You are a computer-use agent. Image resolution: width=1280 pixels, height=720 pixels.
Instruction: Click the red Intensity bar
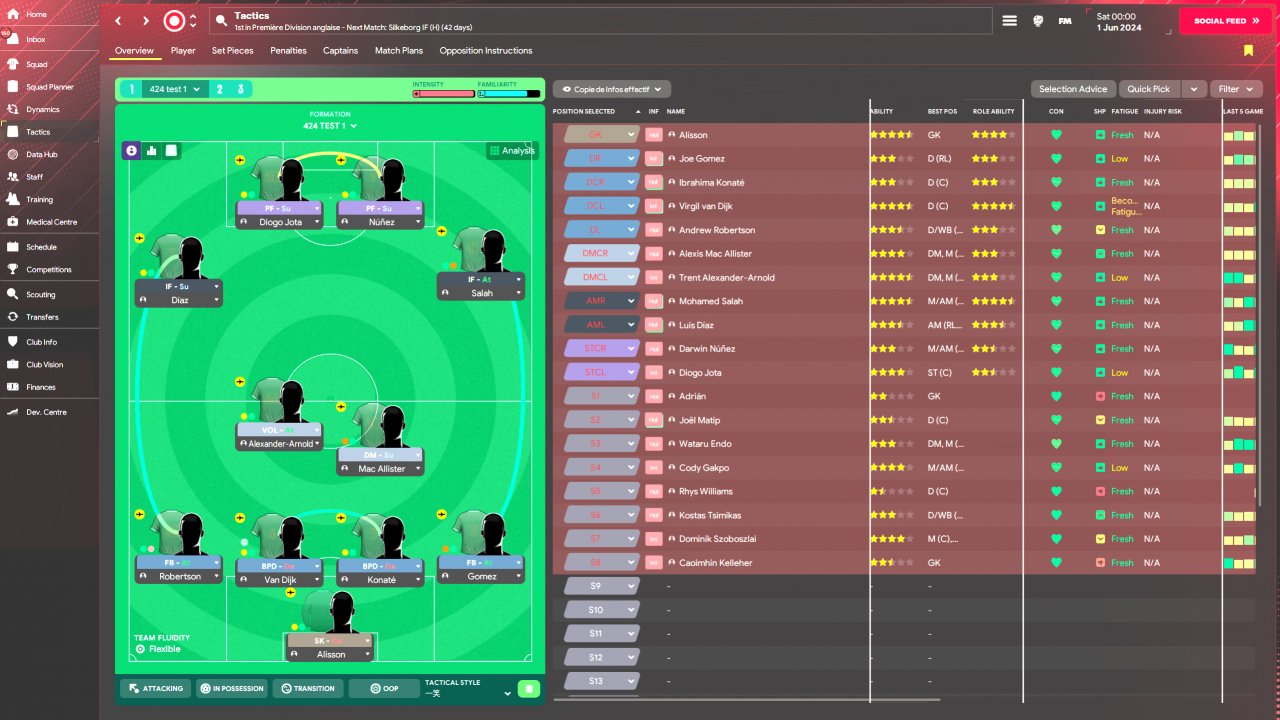pyautogui.click(x=444, y=94)
